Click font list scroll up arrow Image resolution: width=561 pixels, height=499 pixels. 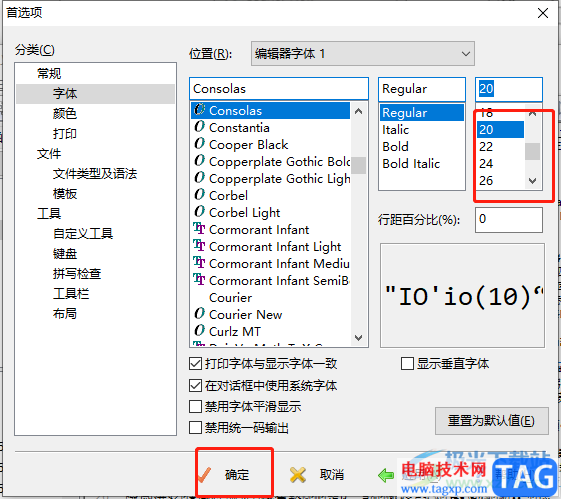click(x=358, y=111)
